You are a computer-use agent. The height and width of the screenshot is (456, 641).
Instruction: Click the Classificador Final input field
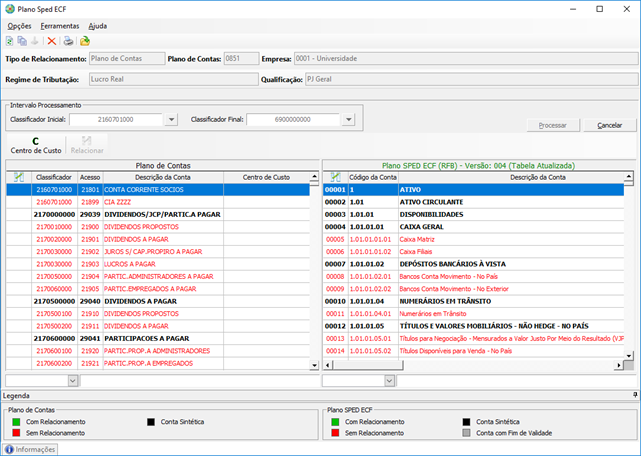point(293,119)
